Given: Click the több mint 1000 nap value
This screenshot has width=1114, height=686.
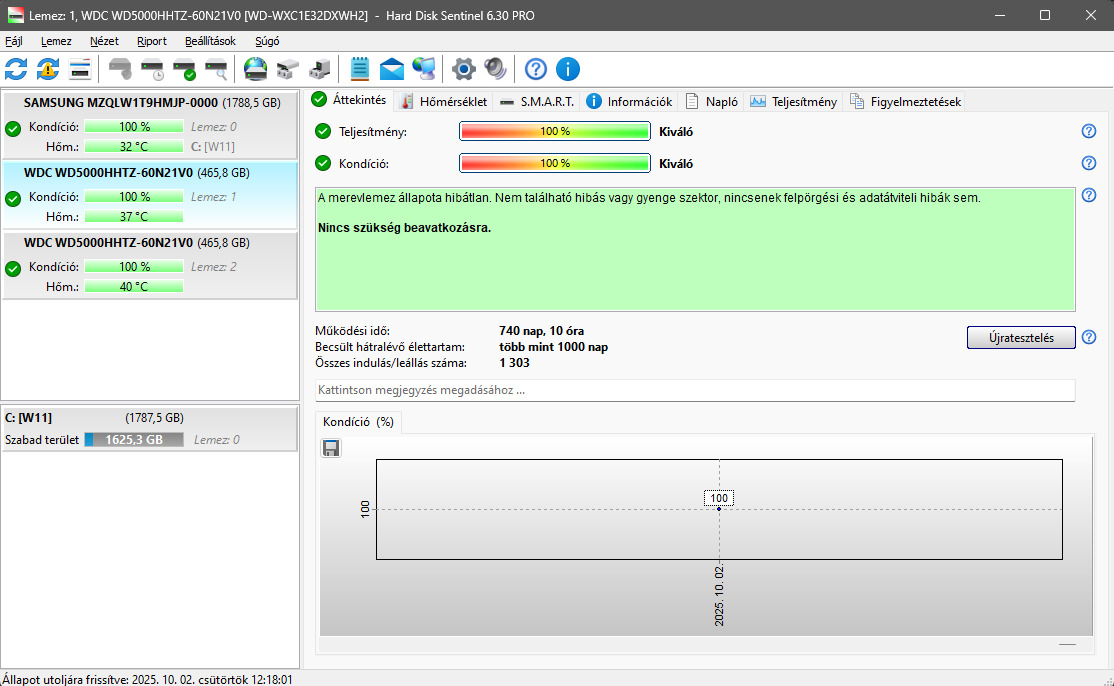Looking at the screenshot, I should [x=553, y=347].
